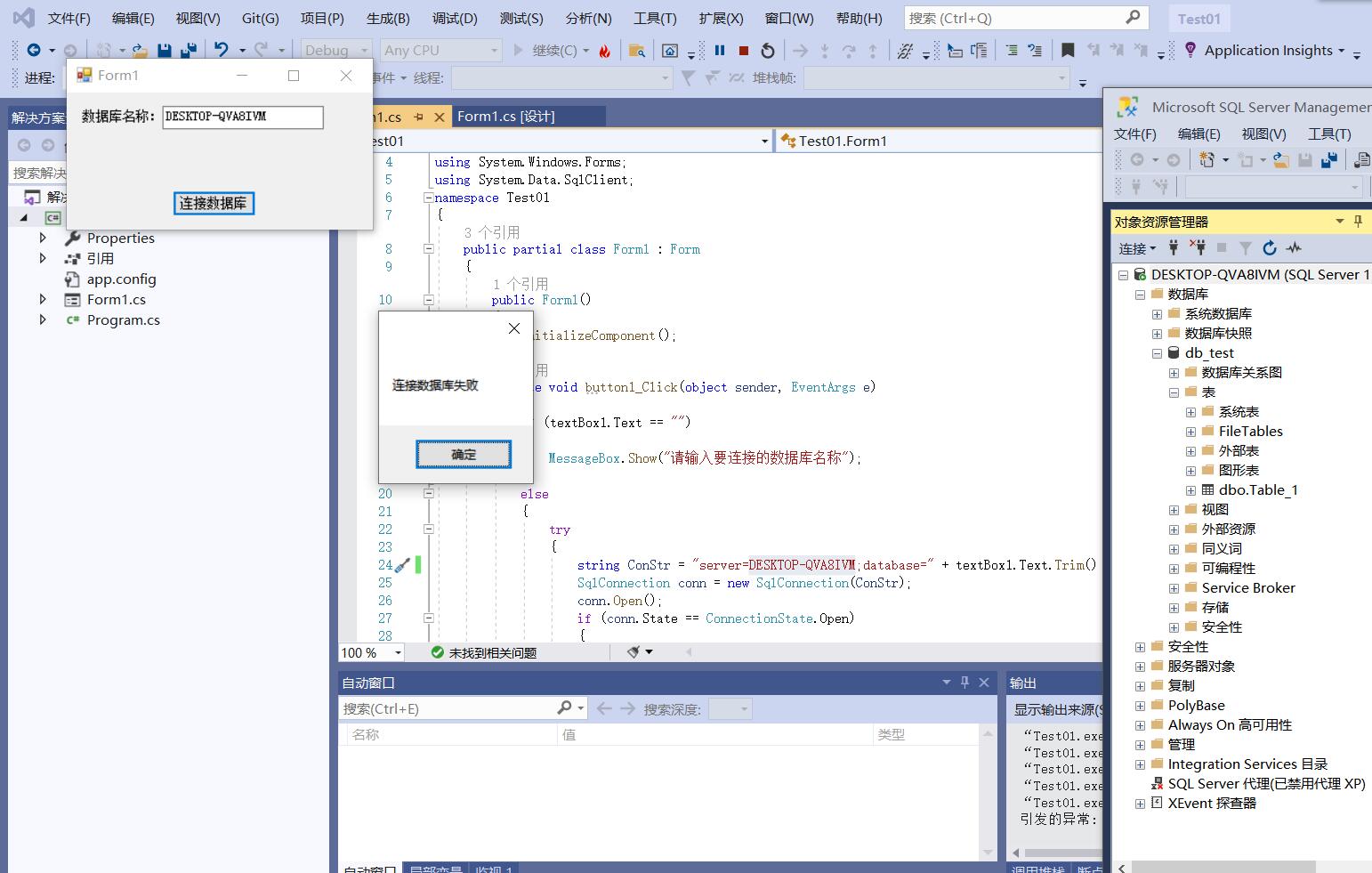Open the Connect dropdown in Object Explorer
The width and height of the screenshot is (1372, 873).
point(1138,248)
